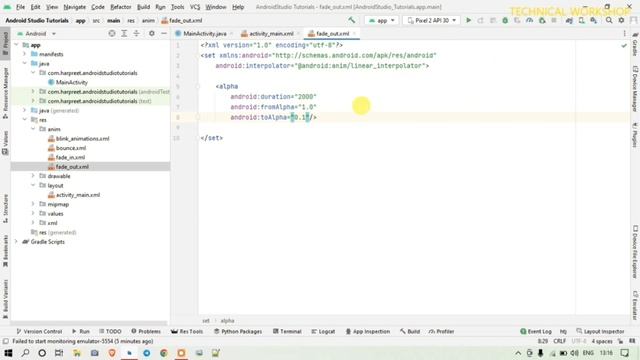The height and width of the screenshot is (360, 640).
Task: Open the Build menu
Action: [x=143, y=7]
